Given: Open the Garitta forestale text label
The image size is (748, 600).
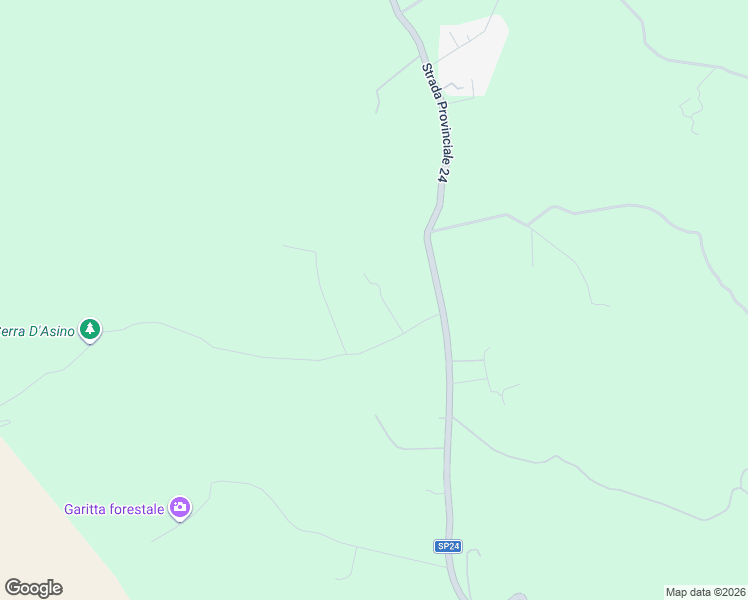Looking at the screenshot, I should coord(114,509).
